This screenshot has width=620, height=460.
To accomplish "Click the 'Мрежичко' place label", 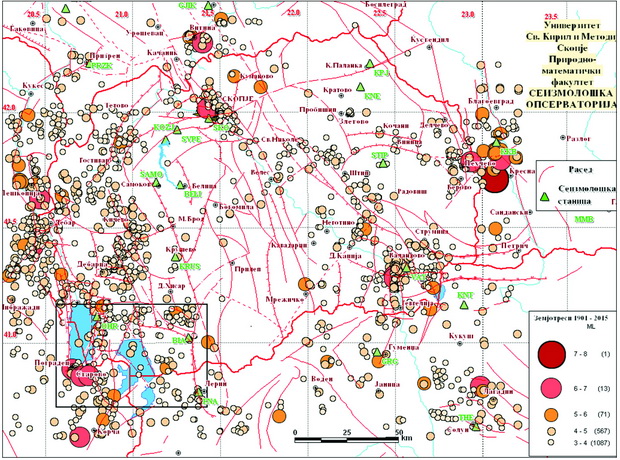I will pyautogui.click(x=285, y=300).
